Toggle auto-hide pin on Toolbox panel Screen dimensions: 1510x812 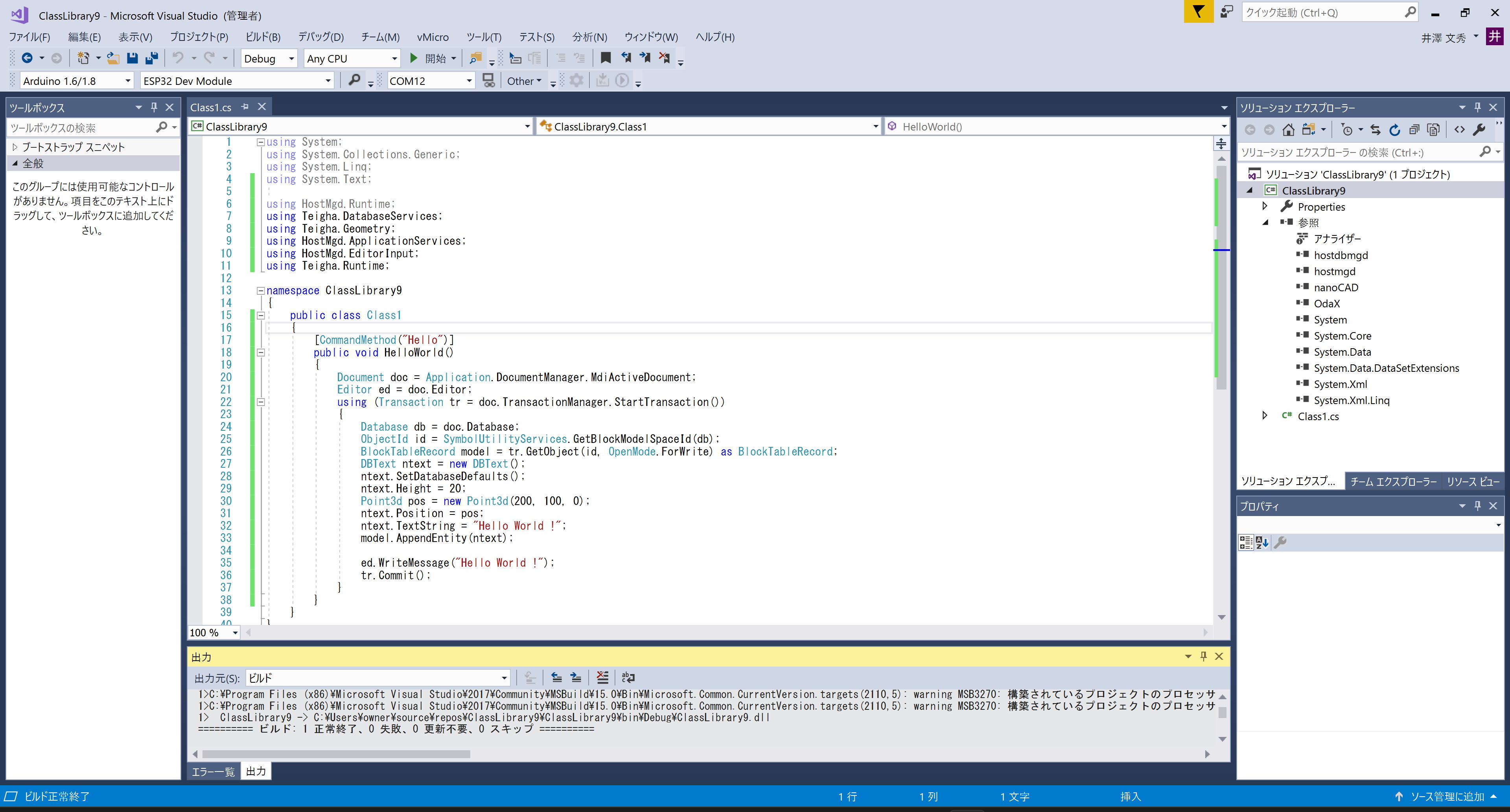click(154, 107)
